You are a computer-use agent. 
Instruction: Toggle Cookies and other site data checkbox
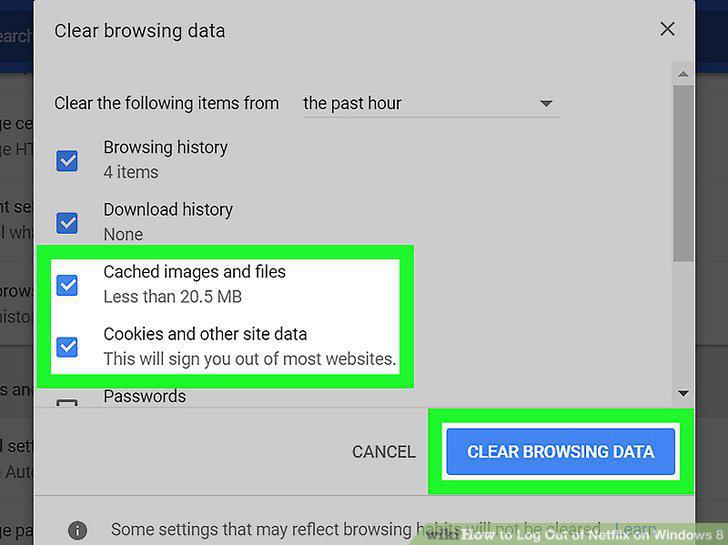pyautogui.click(x=67, y=347)
